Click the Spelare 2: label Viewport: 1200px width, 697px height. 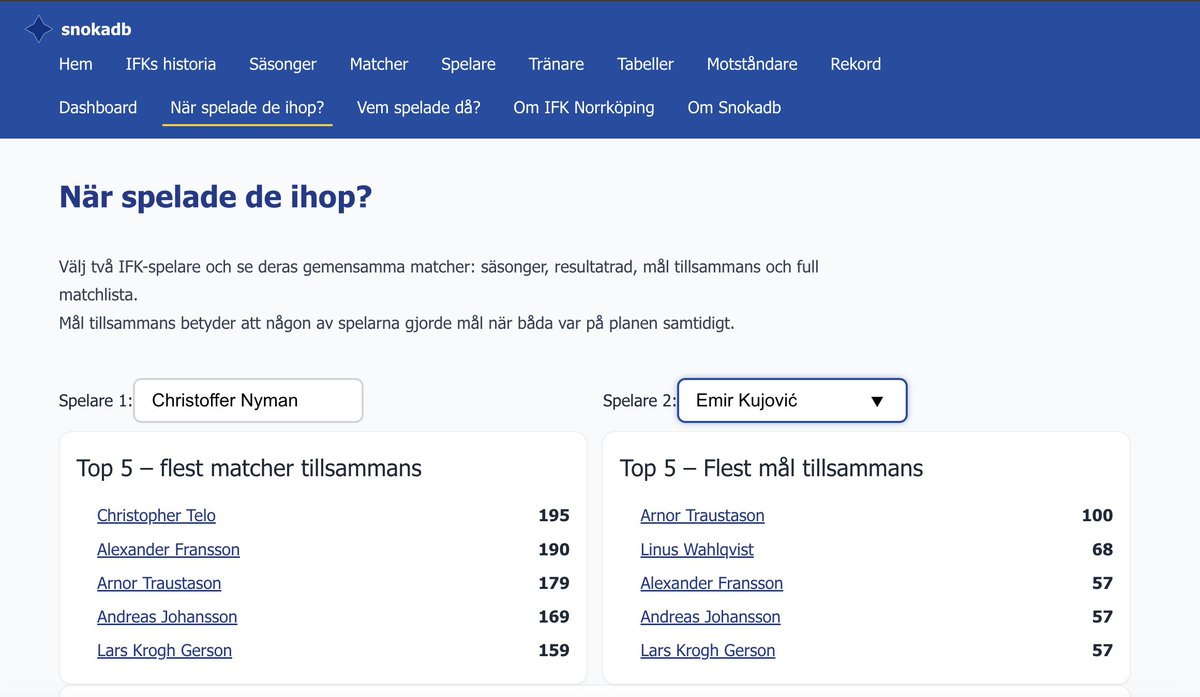coord(639,401)
